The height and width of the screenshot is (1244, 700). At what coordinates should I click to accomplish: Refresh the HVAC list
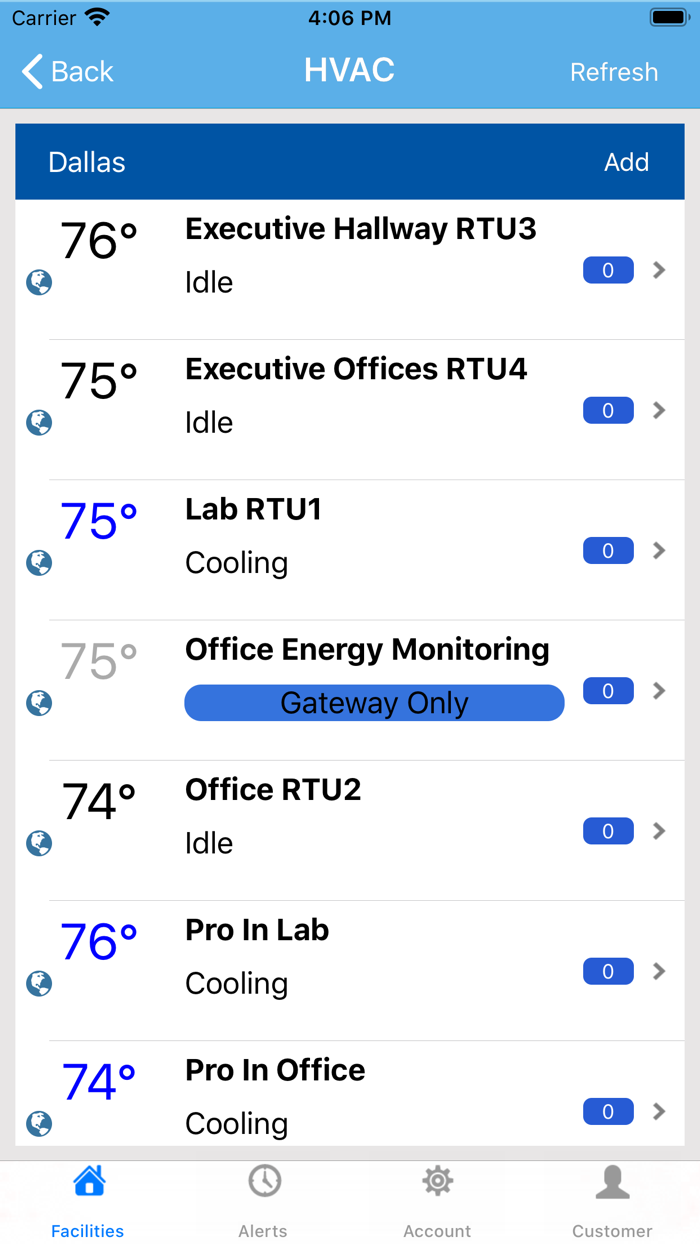click(614, 72)
